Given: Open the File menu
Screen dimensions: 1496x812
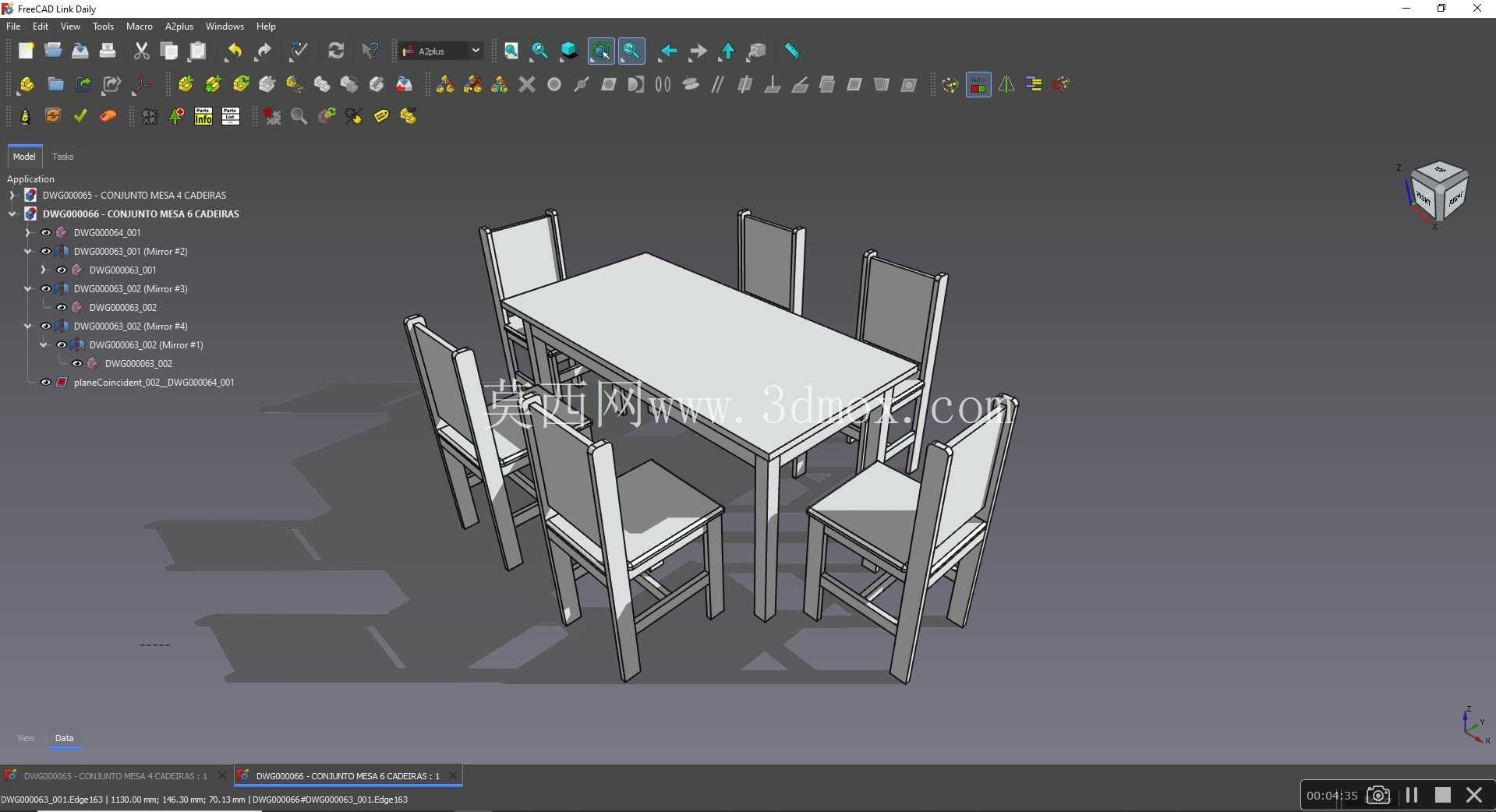Looking at the screenshot, I should 13,26.
